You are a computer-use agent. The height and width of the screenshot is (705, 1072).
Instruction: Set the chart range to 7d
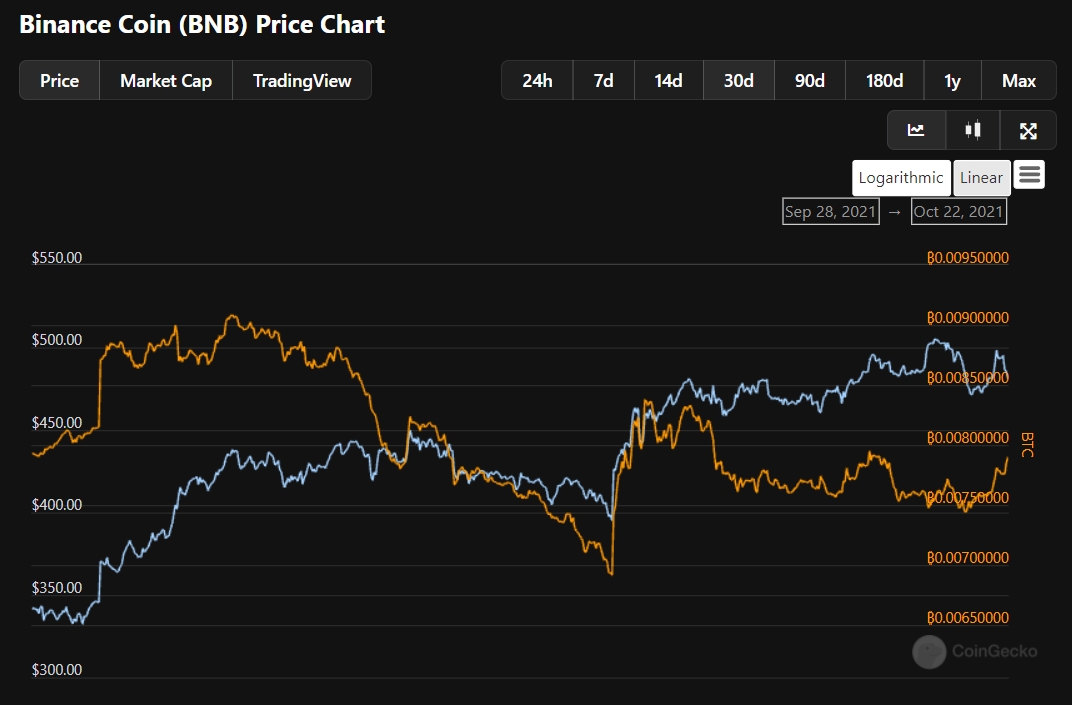point(604,81)
